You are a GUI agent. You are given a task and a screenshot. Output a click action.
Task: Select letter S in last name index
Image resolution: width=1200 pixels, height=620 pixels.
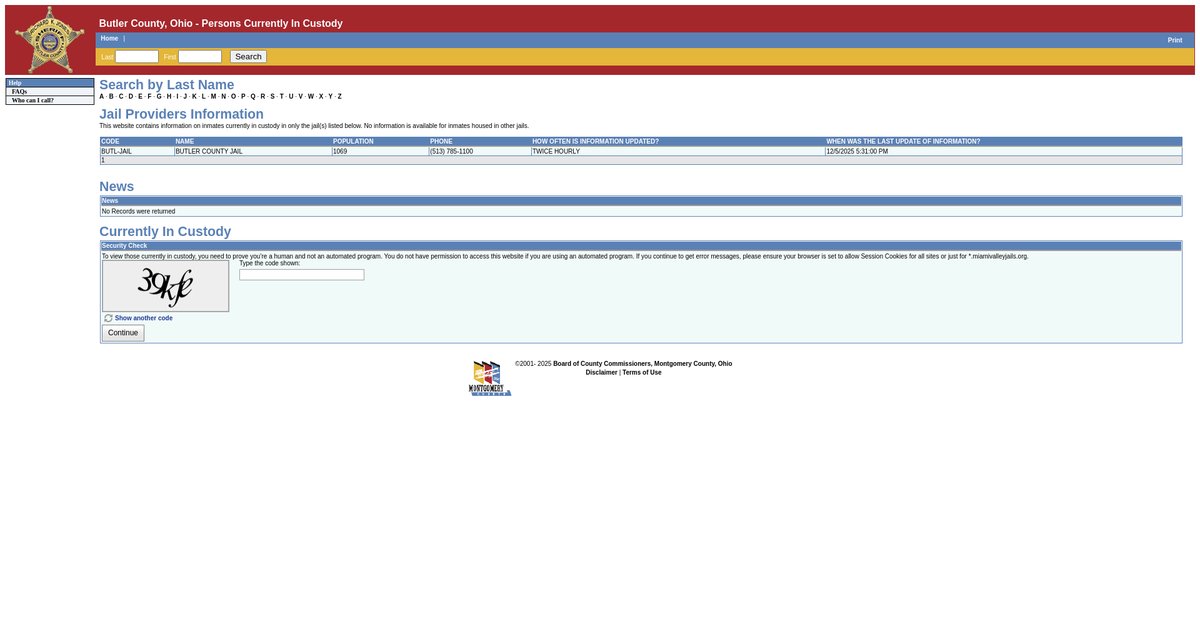pyautogui.click(x=272, y=97)
